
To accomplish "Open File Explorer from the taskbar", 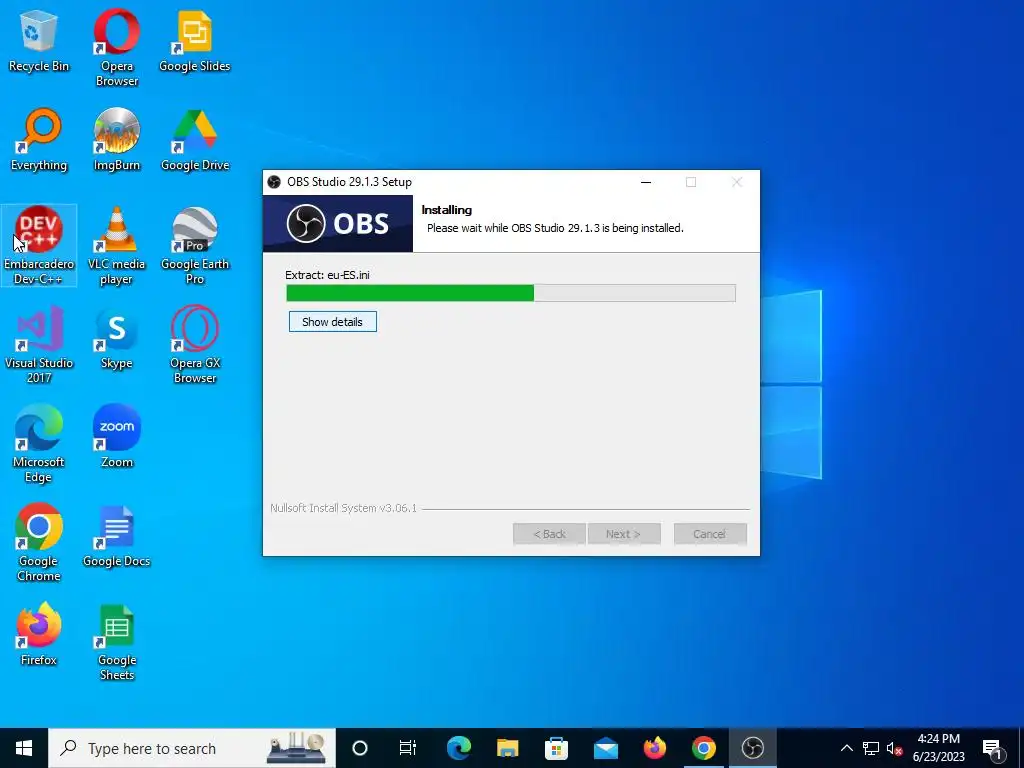I will tap(507, 748).
